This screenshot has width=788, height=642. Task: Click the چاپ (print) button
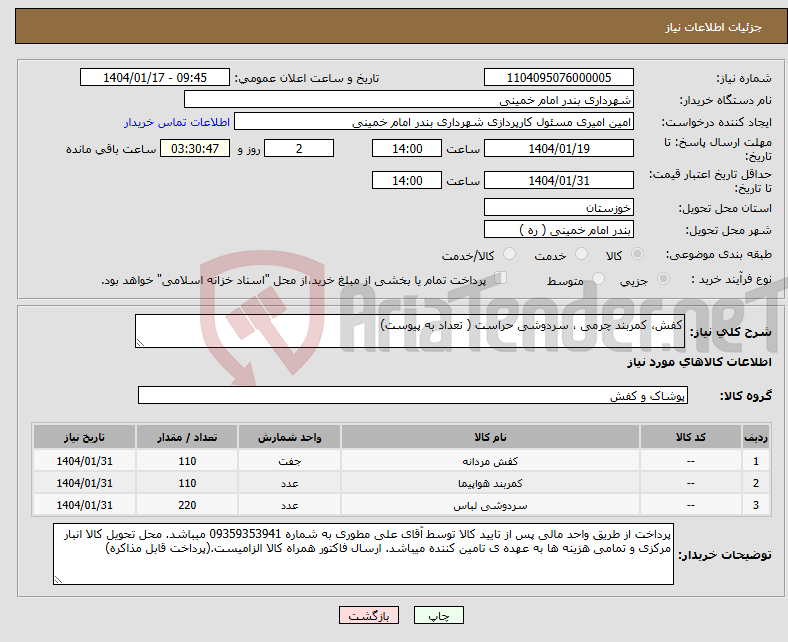pyautogui.click(x=438, y=615)
